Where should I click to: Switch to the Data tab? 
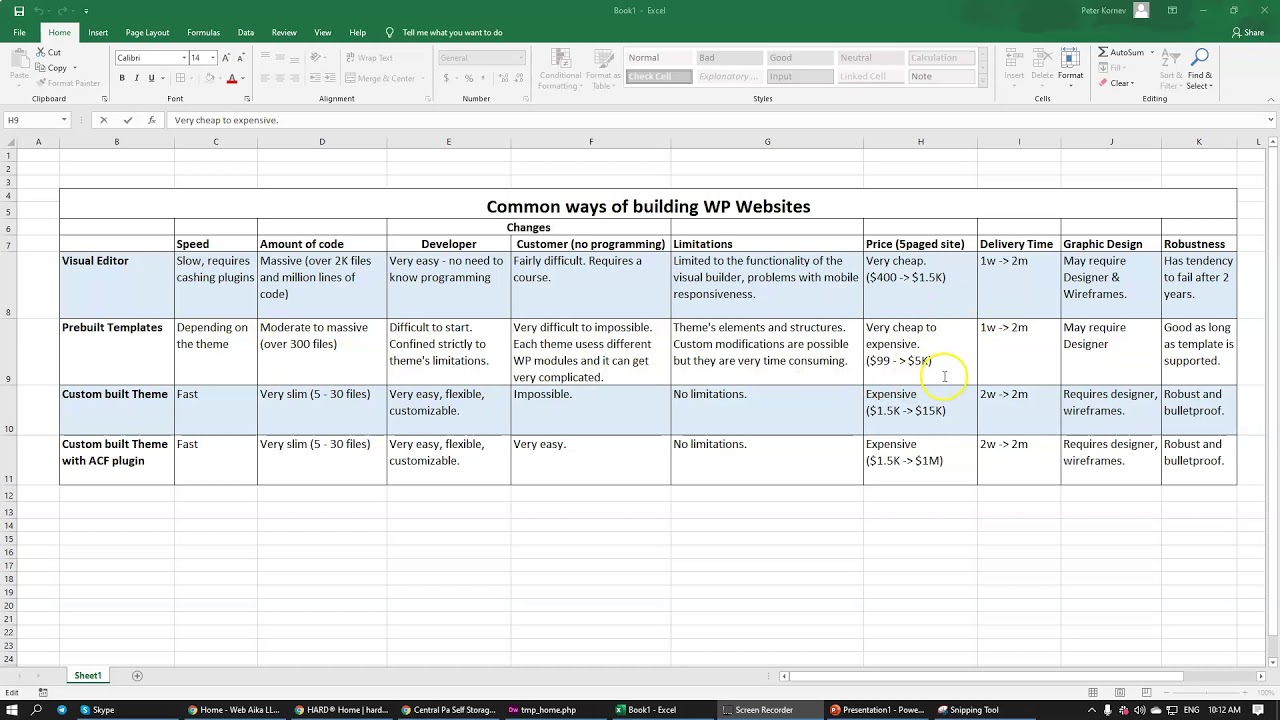[246, 32]
